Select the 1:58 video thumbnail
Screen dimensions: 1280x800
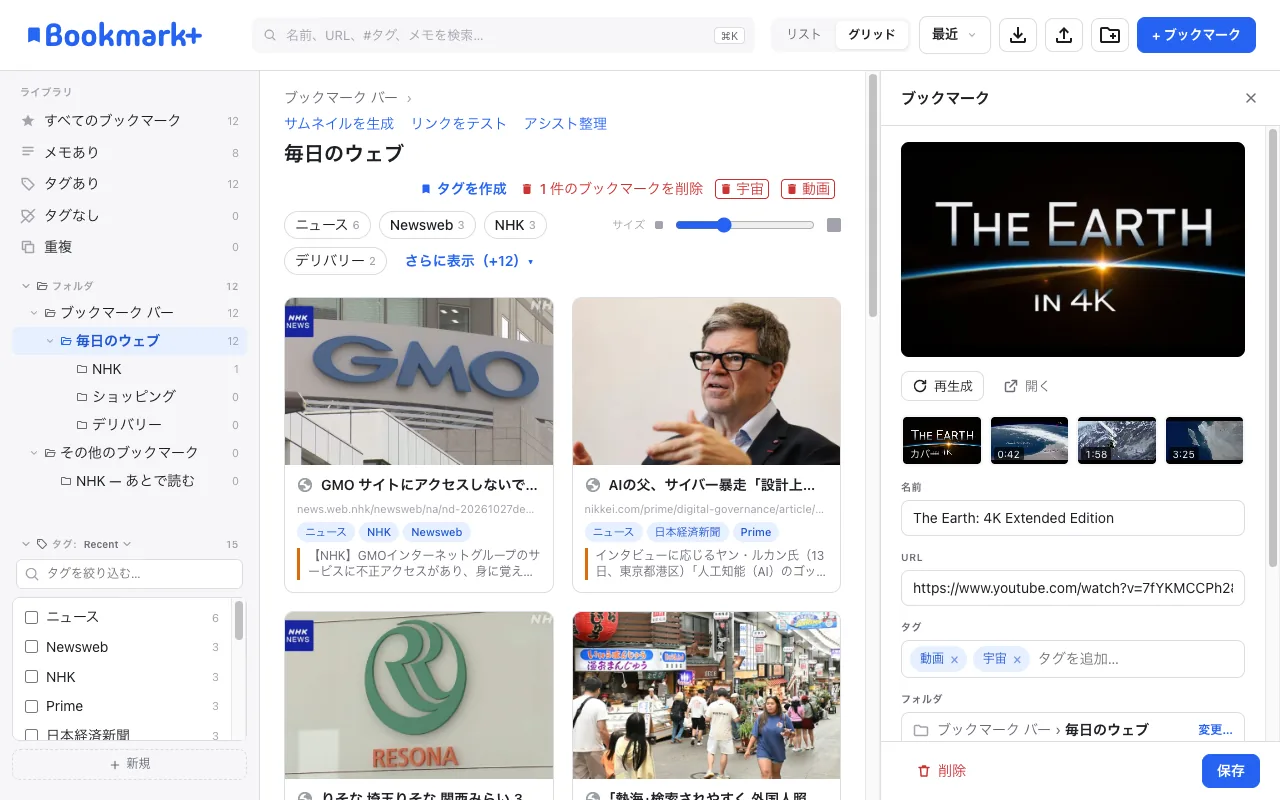[x=1117, y=440]
